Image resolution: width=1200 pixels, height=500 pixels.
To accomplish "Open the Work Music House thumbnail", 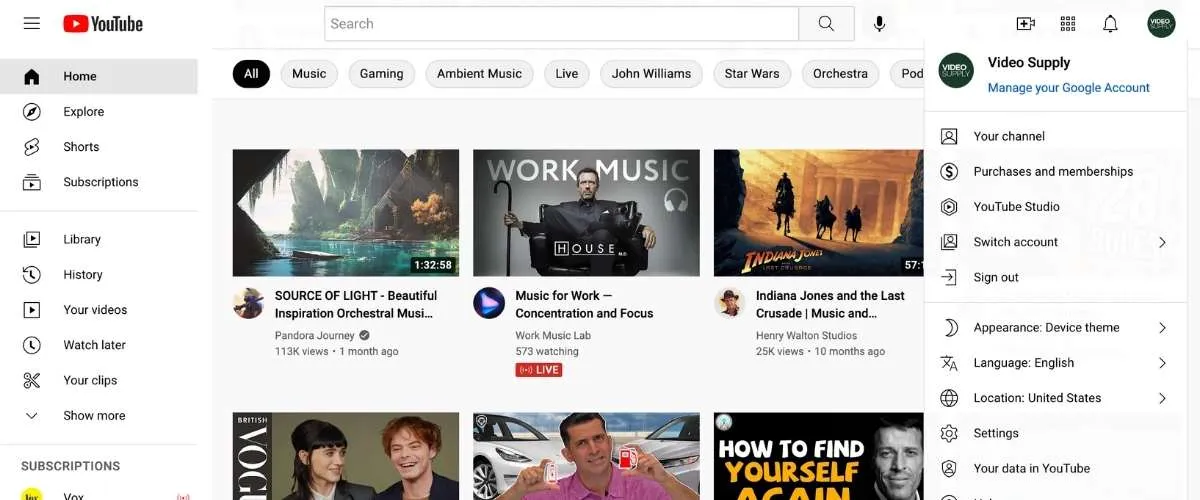I will click(586, 213).
